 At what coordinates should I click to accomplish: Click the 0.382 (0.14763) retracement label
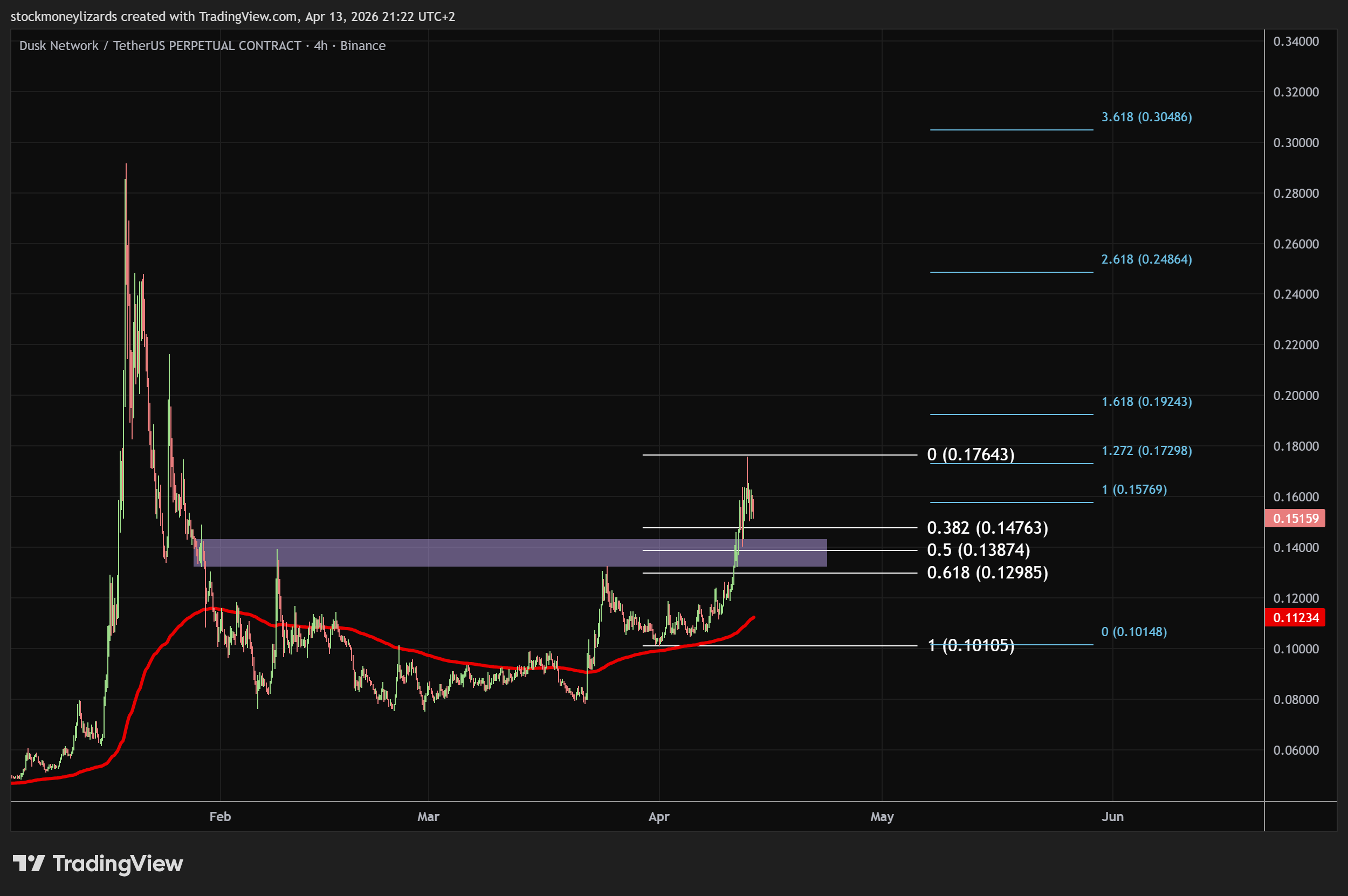click(x=987, y=527)
